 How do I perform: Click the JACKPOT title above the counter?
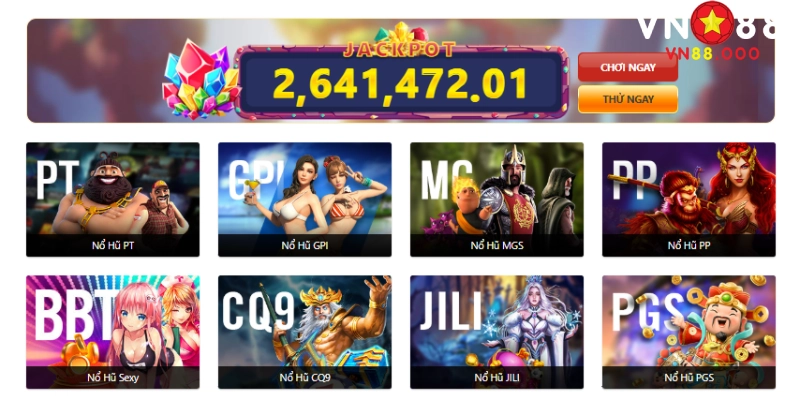pos(399,49)
